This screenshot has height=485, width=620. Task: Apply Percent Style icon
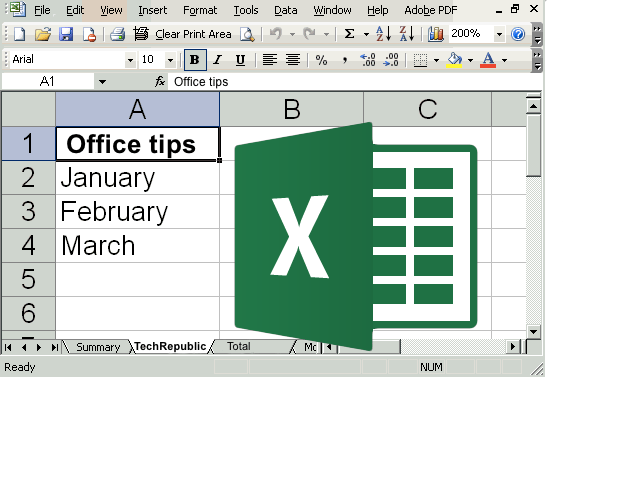(321, 60)
